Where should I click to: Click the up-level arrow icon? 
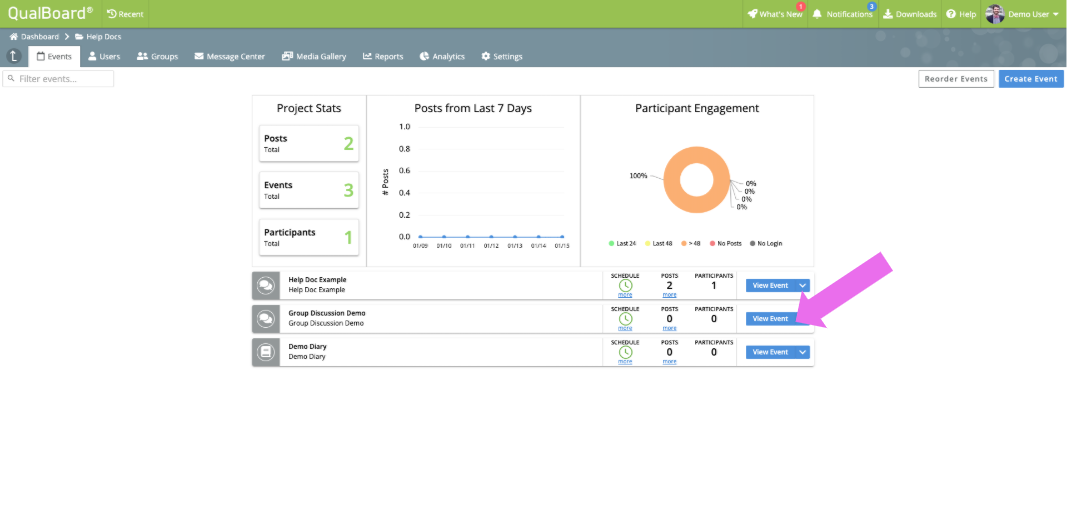point(14,56)
